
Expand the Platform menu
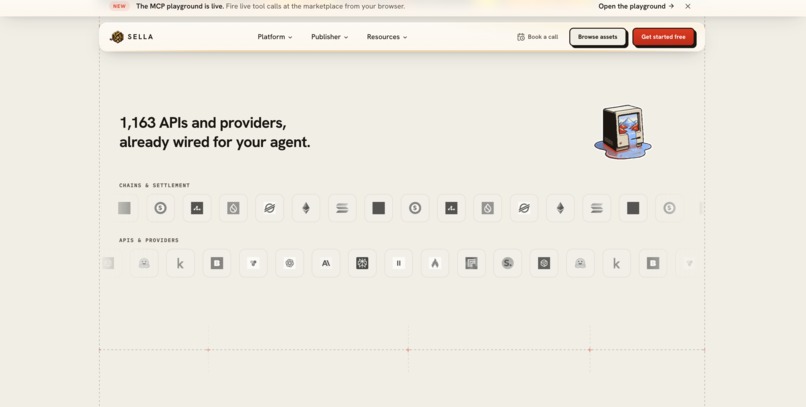(x=275, y=37)
